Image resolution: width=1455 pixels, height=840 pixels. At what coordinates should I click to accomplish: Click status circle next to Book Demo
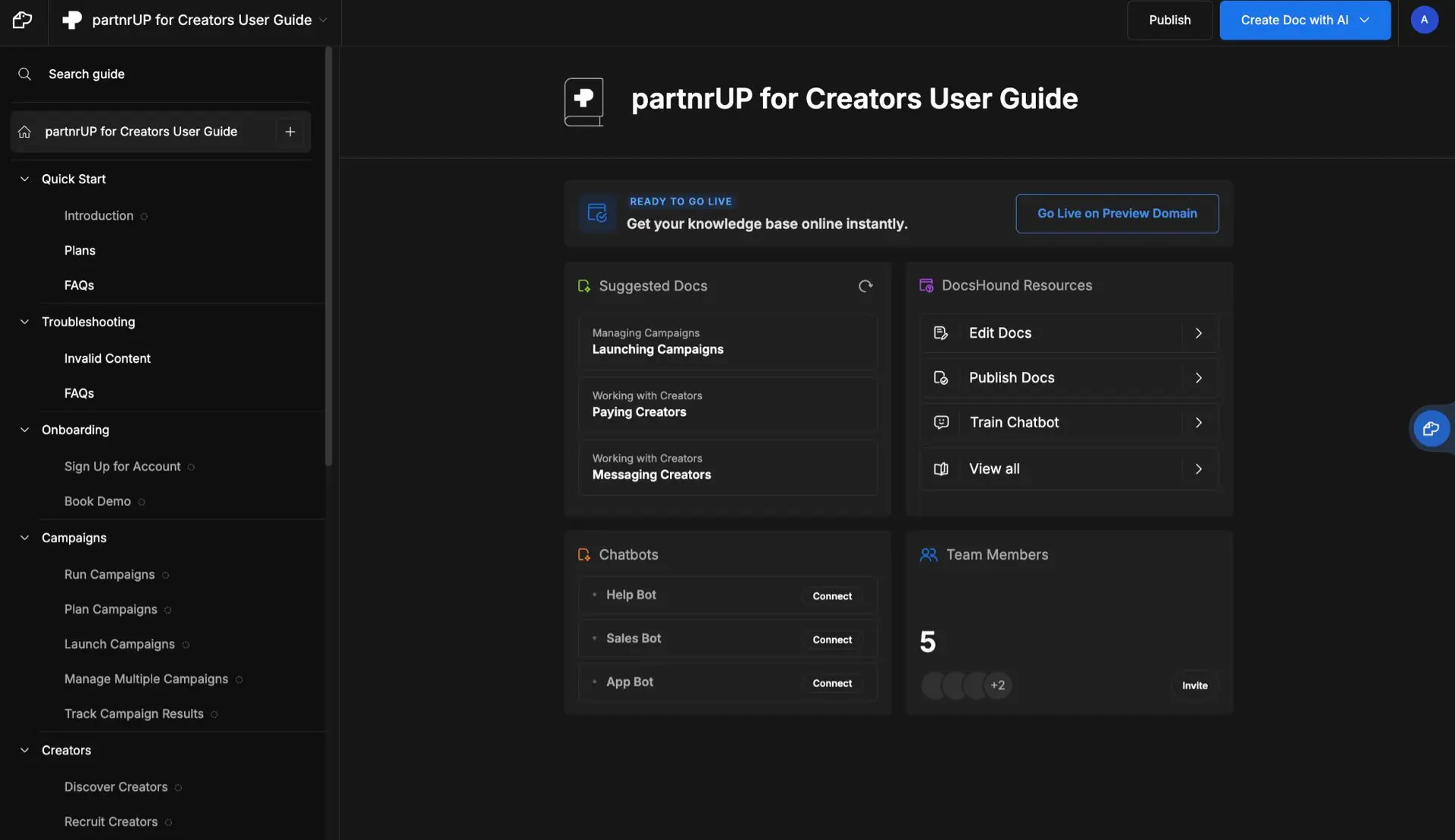click(x=142, y=502)
